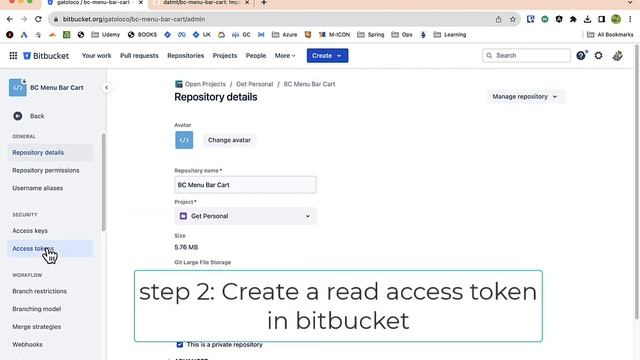
Task: Open the Project dropdown showing Get Personal
Action: point(245,216)
